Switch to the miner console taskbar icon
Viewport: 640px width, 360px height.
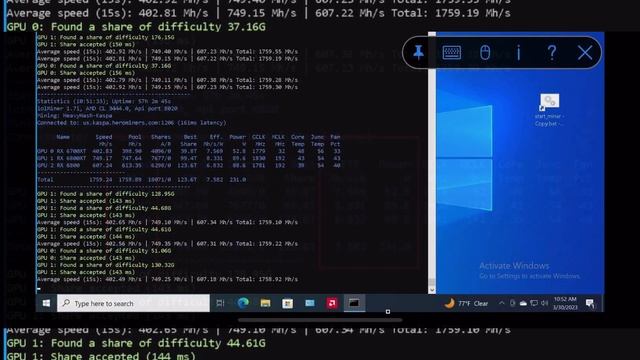click(x=354, y=303)
